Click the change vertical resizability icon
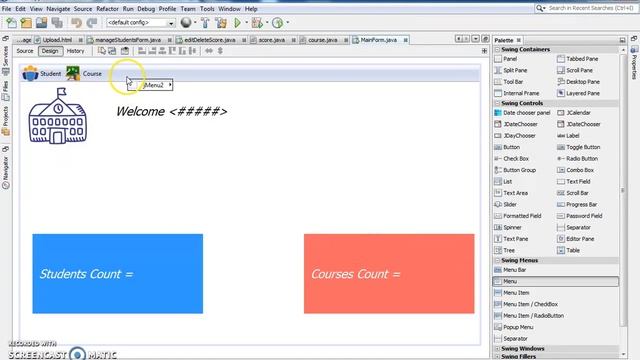640x360 pixels. [220, 51]
